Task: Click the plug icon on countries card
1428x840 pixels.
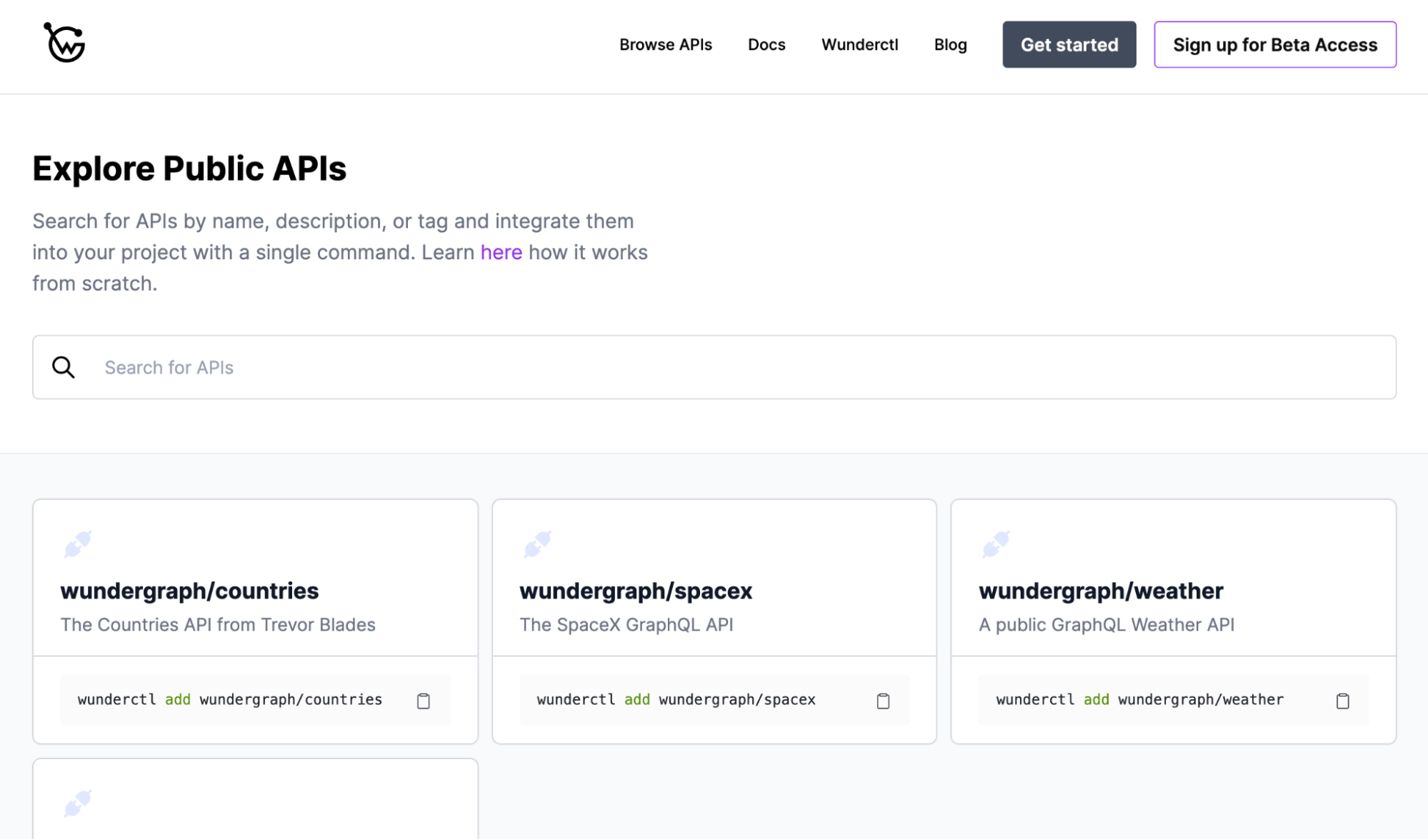Action: (78, 544)
